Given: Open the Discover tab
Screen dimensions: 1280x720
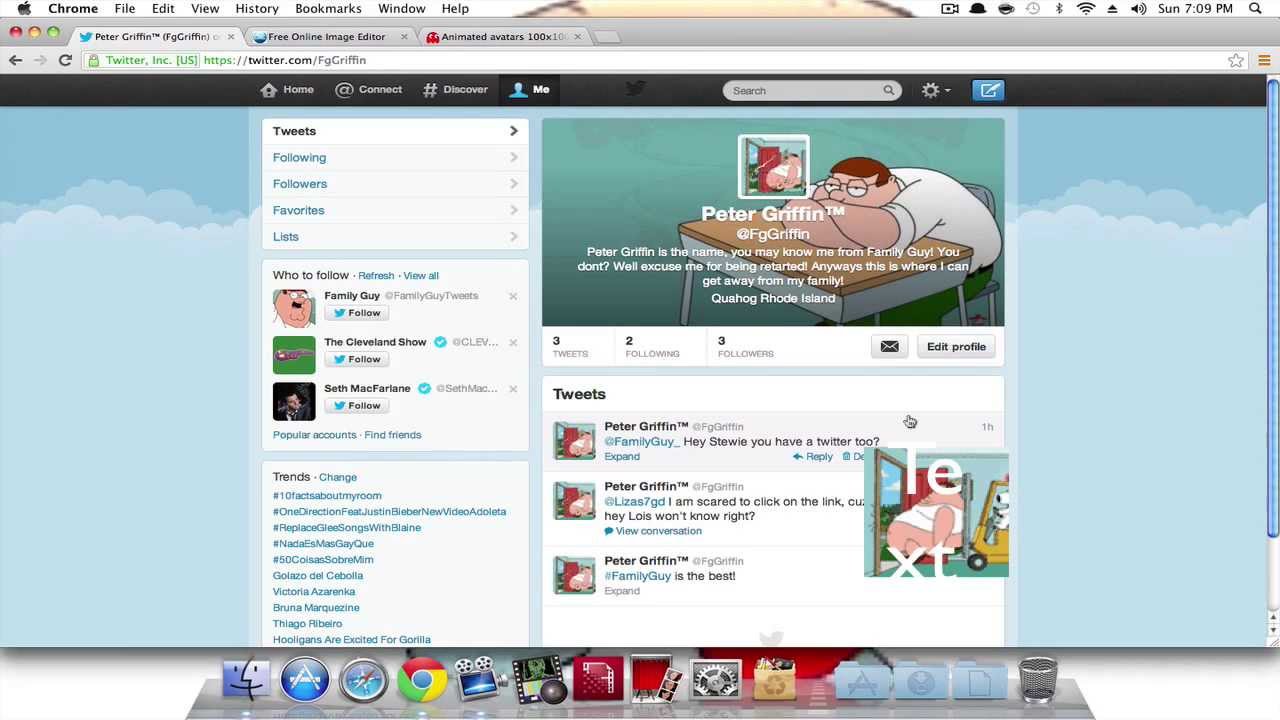Looking at the screenshot, I should pos(455,90).
